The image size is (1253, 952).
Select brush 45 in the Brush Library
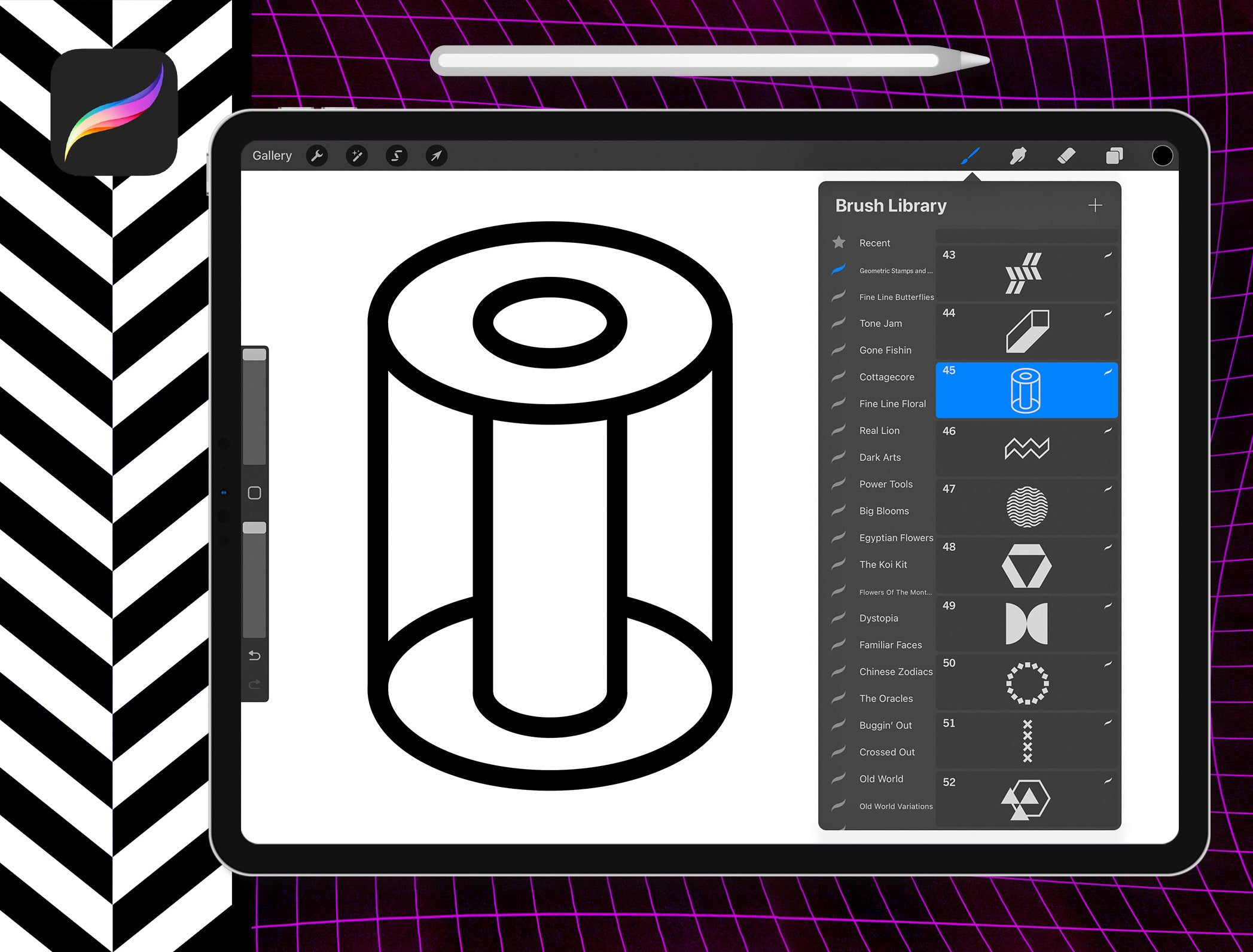tap(1027, 390)
